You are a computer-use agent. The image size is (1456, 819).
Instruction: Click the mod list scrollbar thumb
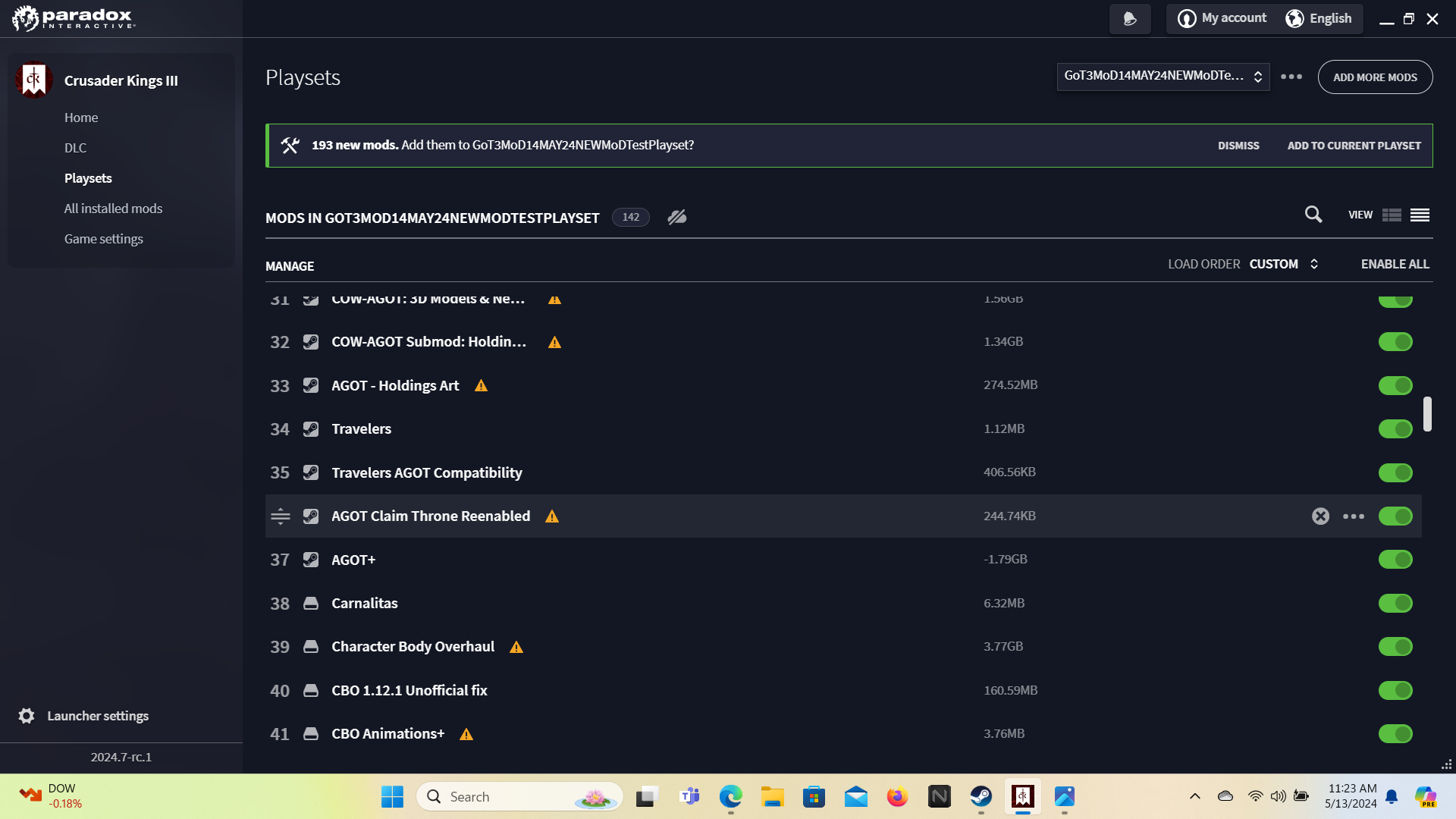point(1427,414)
